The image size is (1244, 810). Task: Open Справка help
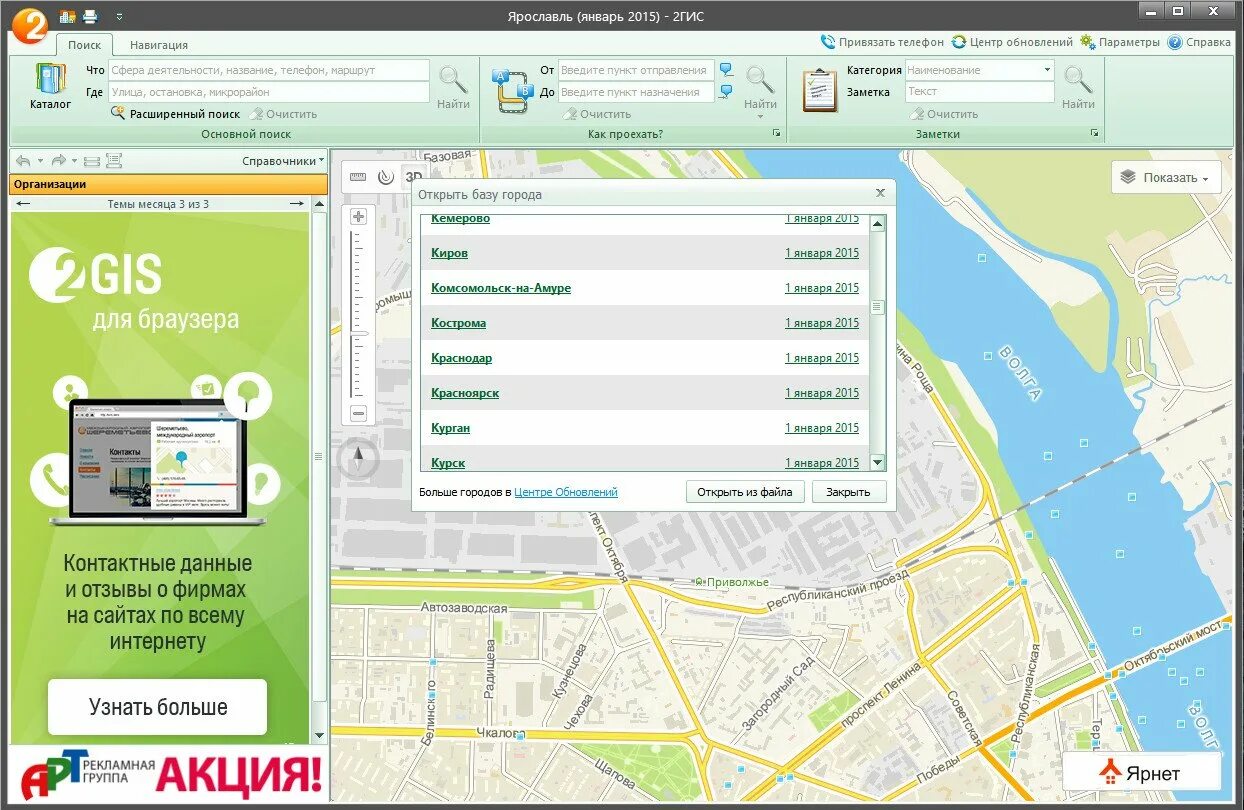(x=1199, y=43)
